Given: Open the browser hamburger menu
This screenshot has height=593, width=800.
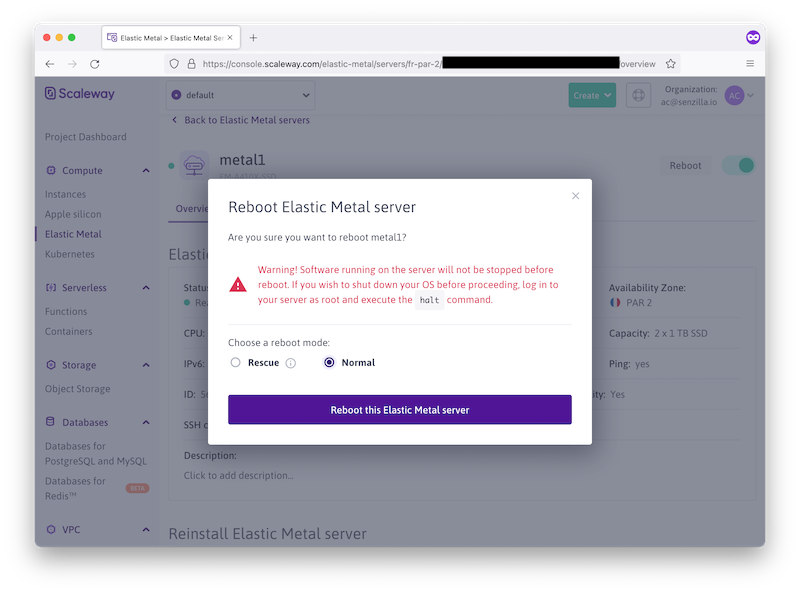Looking at the screenshot, I should click(750, 63).
